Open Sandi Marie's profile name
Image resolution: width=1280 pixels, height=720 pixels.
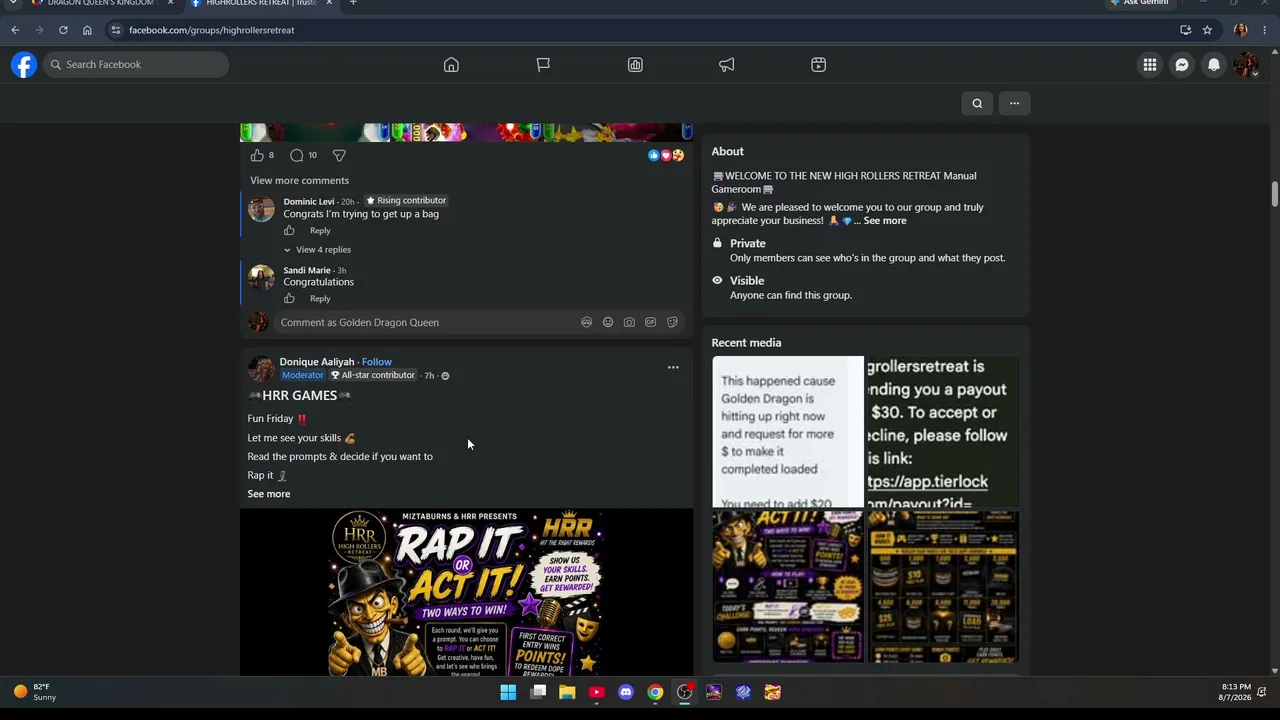click(x=307, y=271)
